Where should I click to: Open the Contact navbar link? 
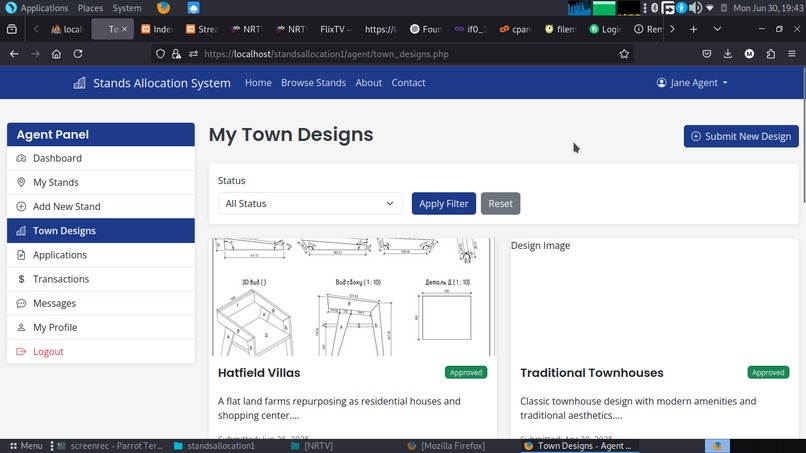(408, 83)
